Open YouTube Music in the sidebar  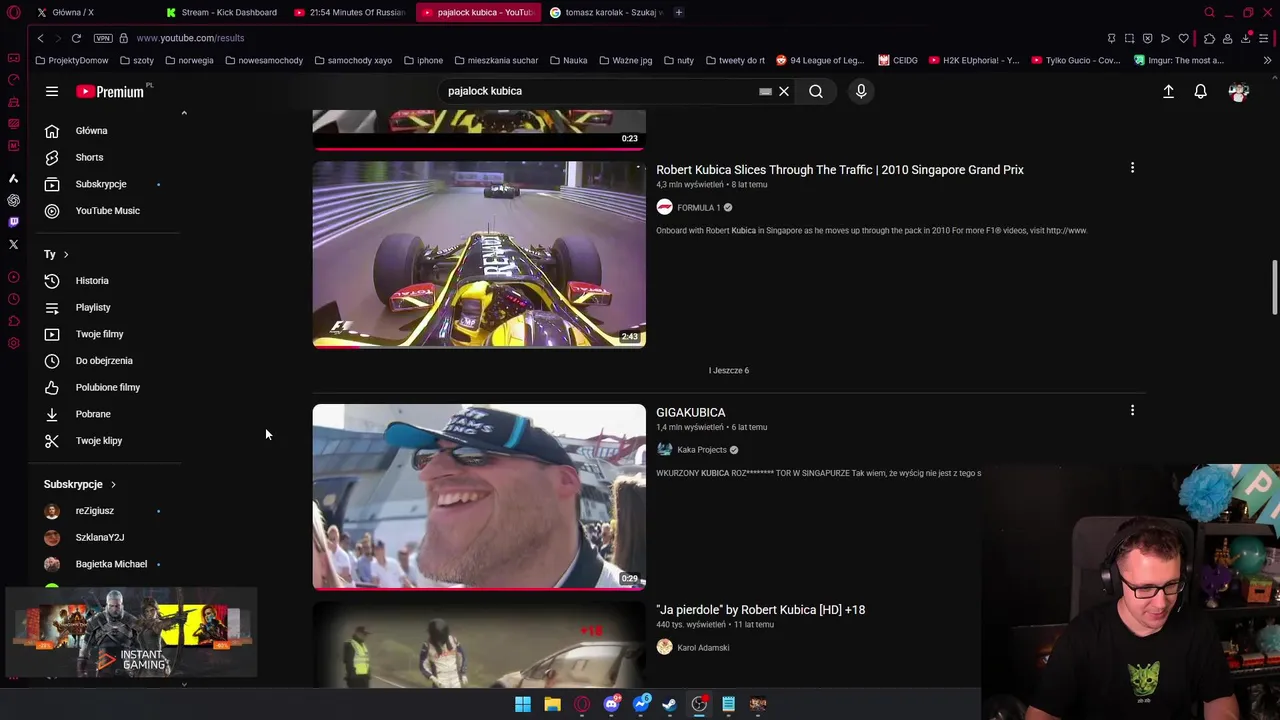click(x=106, y=211)
